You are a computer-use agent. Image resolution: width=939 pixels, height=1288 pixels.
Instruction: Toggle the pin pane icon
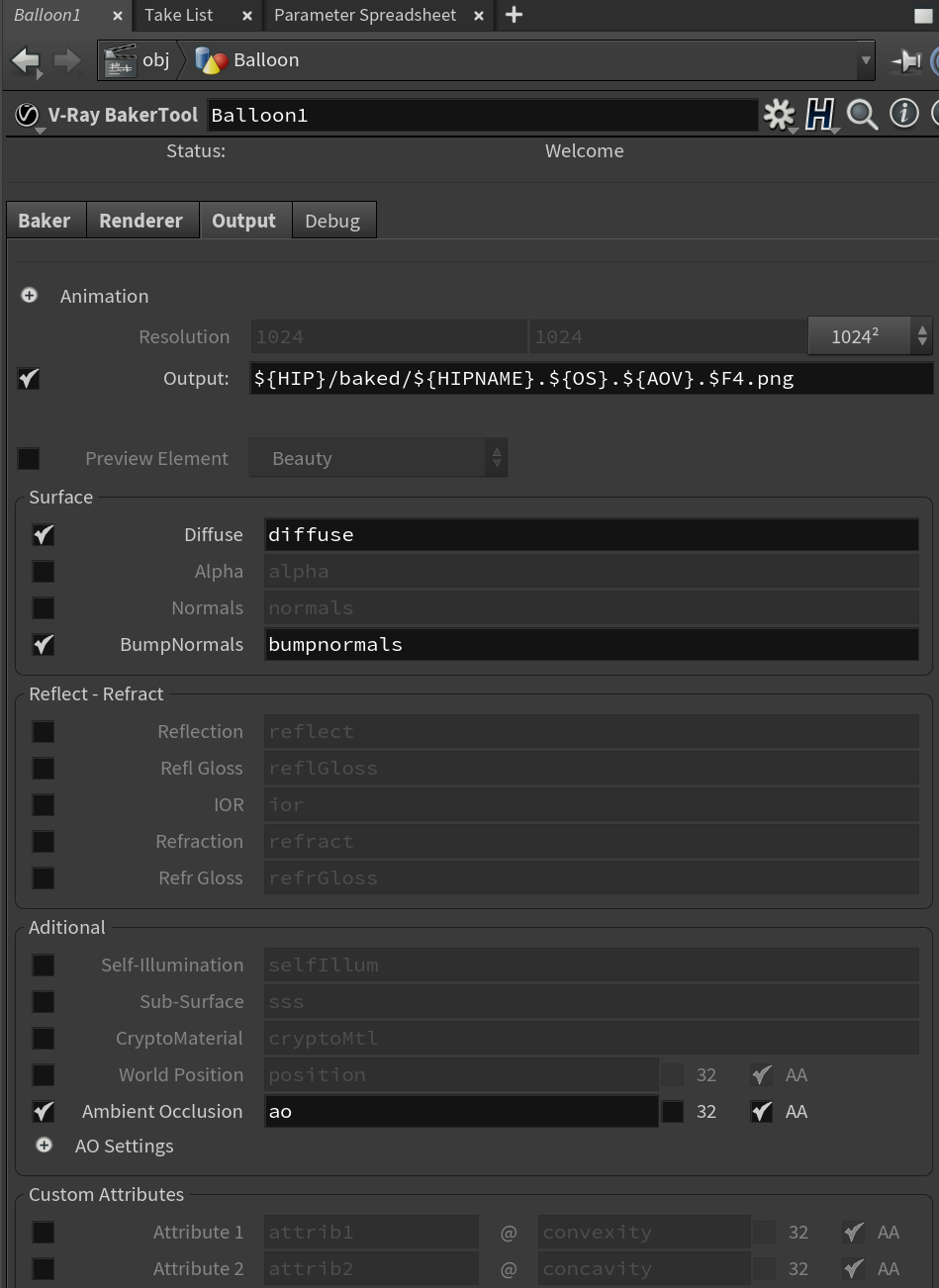[905, 61]
